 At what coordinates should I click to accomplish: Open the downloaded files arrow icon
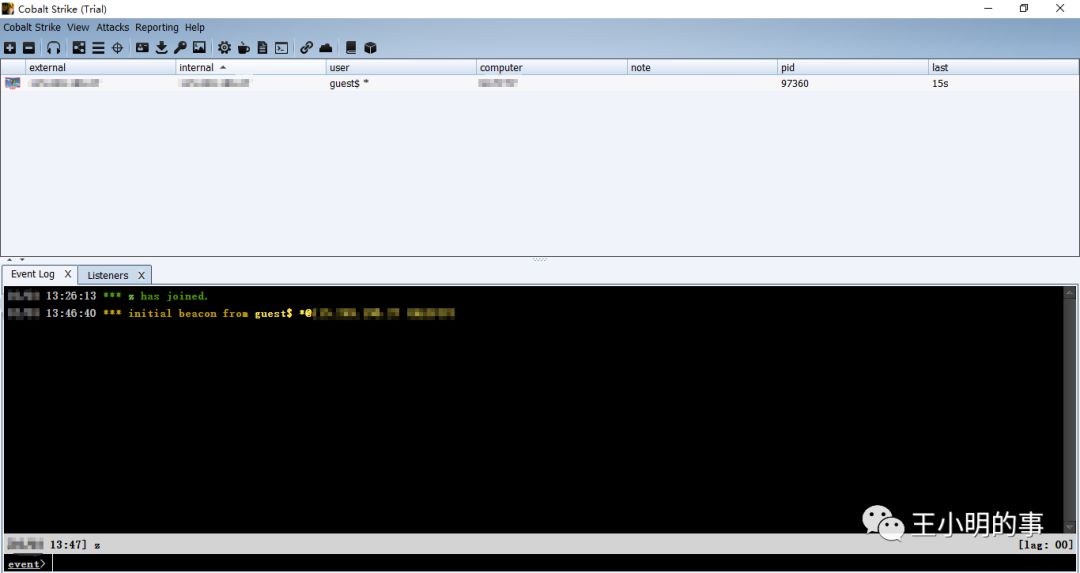[x=161, y=48]
